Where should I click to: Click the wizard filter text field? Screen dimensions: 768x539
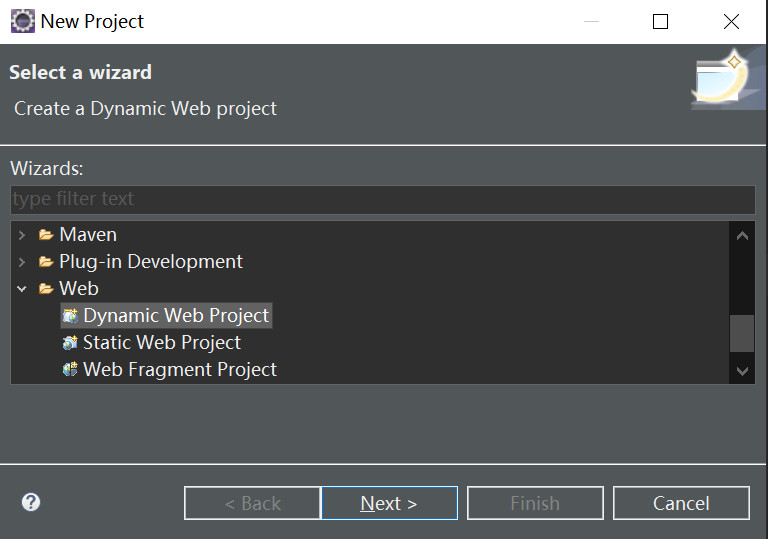383,199
